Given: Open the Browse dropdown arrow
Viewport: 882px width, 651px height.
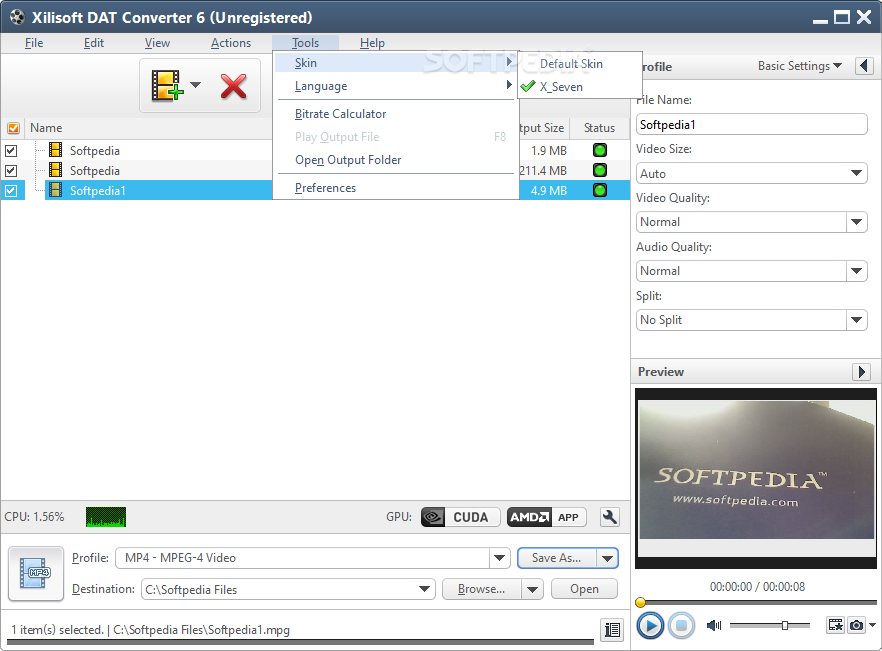Looking at the screenshot, I should (x=532, y=590).
